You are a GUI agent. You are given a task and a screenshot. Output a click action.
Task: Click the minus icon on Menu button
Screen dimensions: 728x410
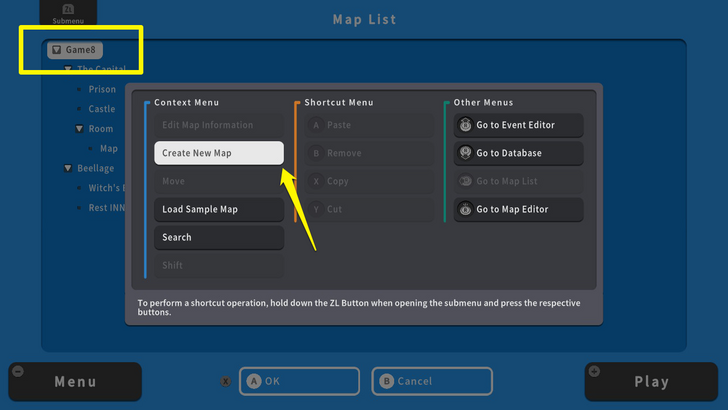click(18, 371)
